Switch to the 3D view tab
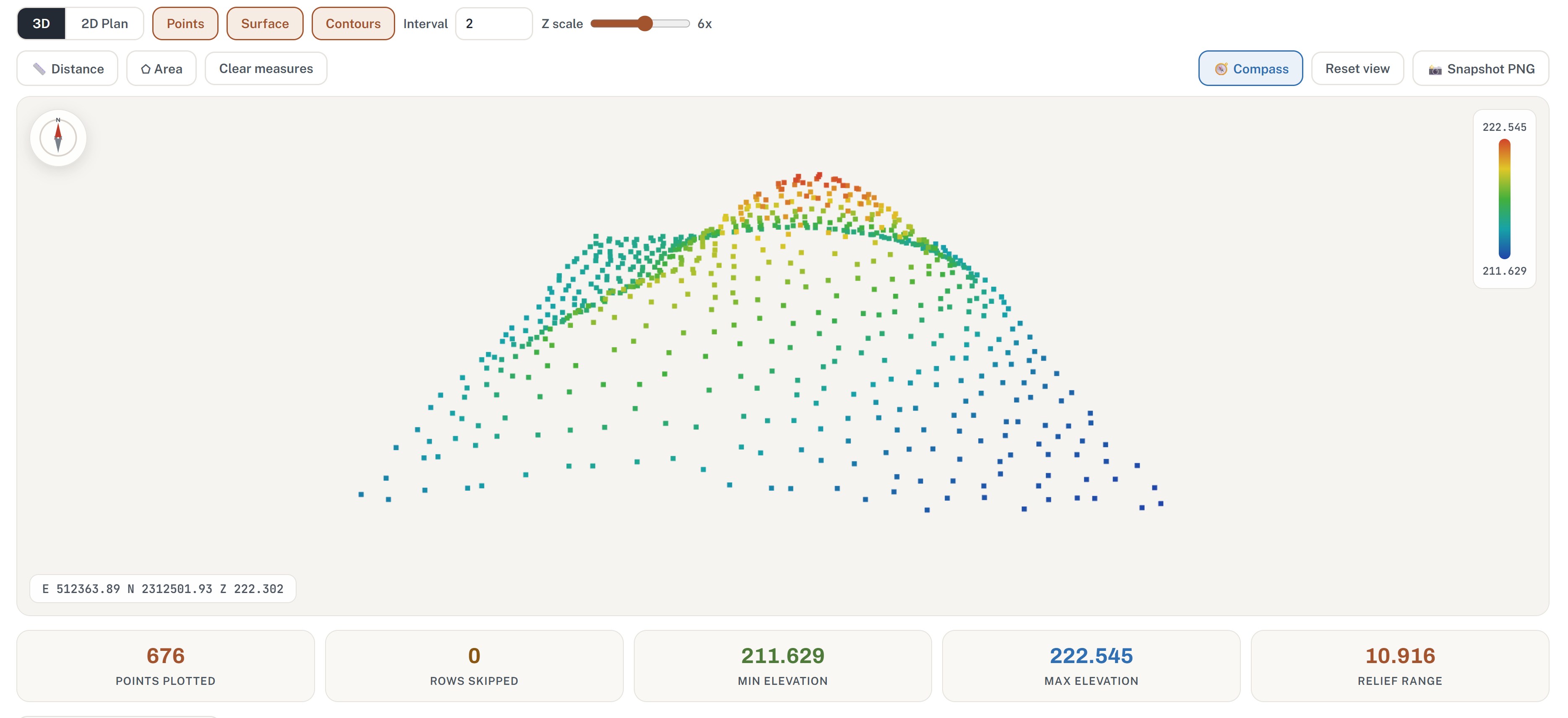 tap(42, 24)
